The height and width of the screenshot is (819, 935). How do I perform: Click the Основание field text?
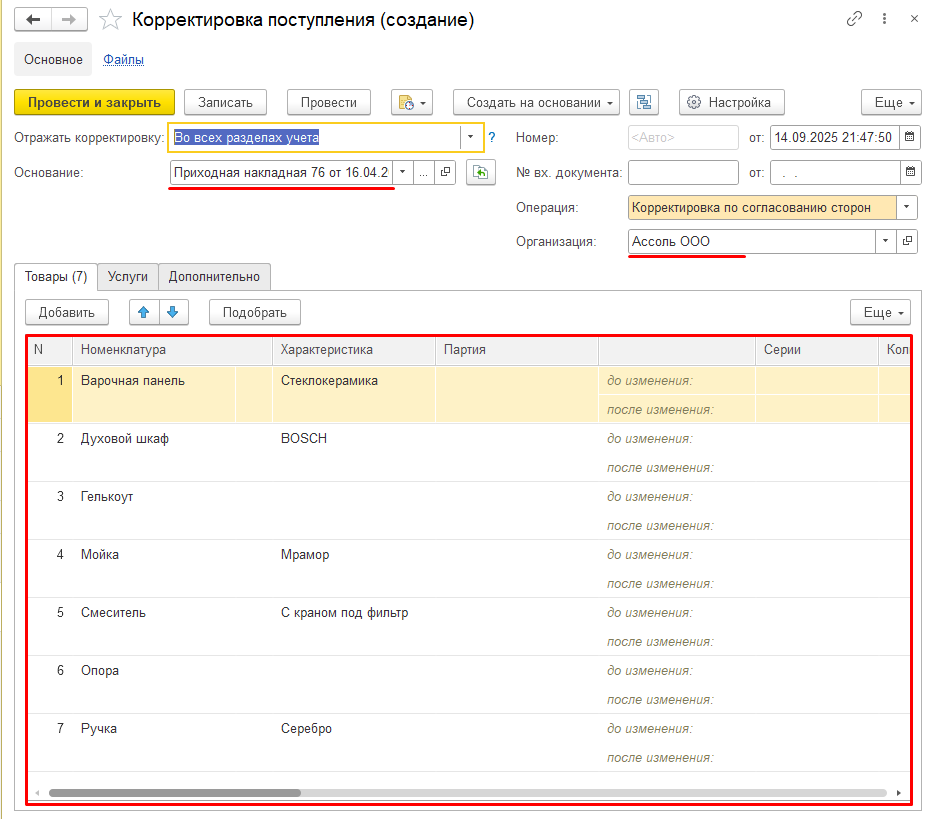[x=281, y=172]
